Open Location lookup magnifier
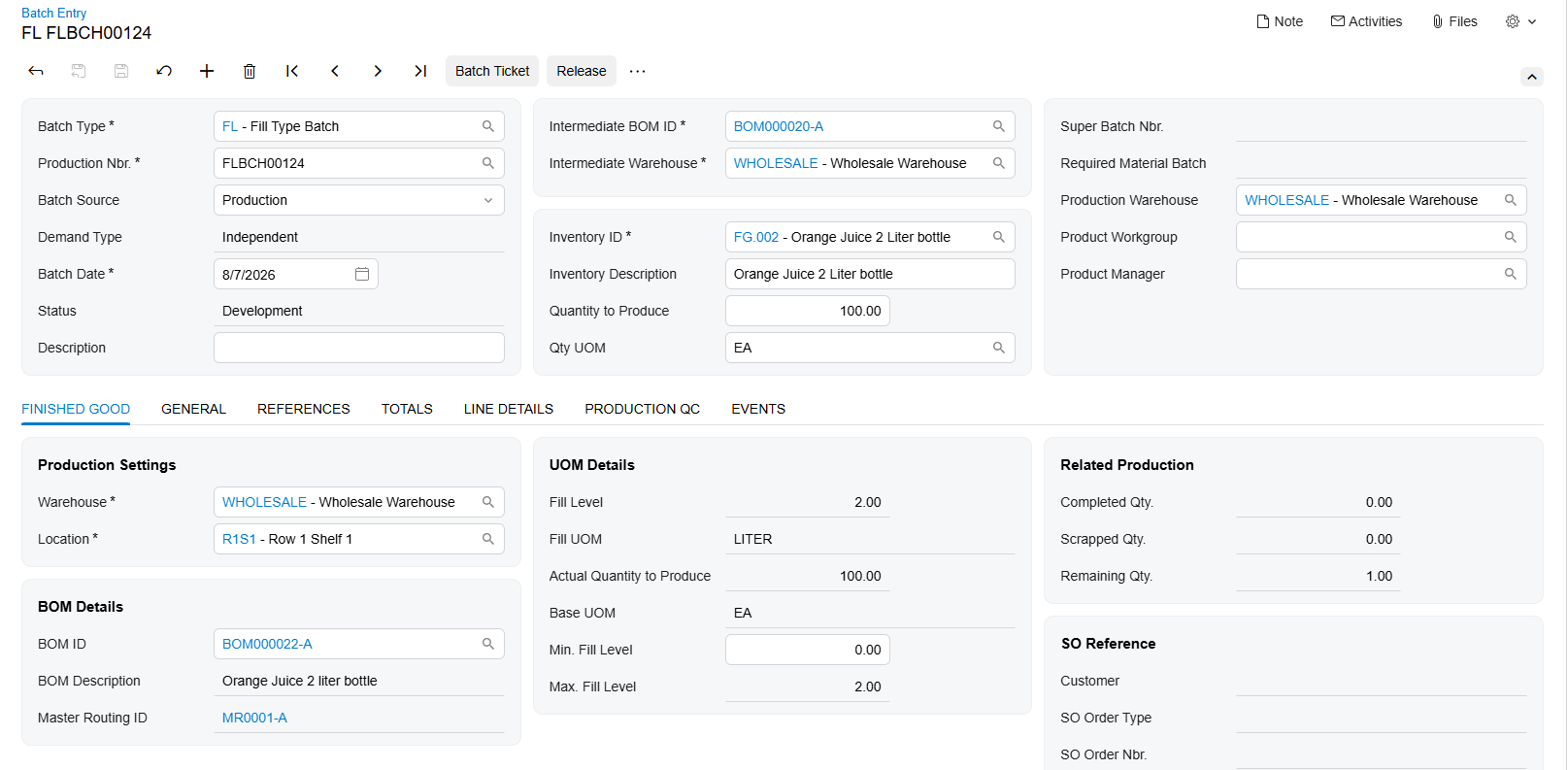The width and height of the screenshot is (1568, 770). [x=488, y=539]
